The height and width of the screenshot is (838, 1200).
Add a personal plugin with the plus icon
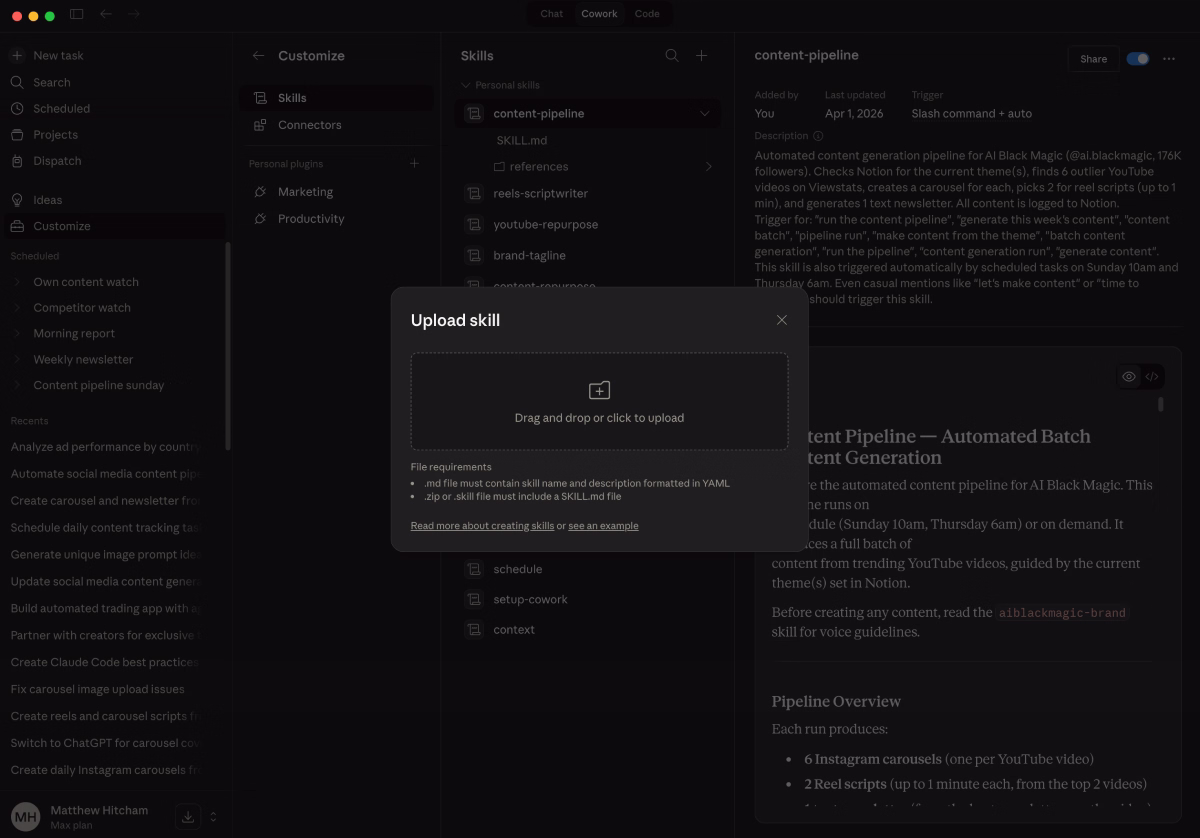(414, 163)
